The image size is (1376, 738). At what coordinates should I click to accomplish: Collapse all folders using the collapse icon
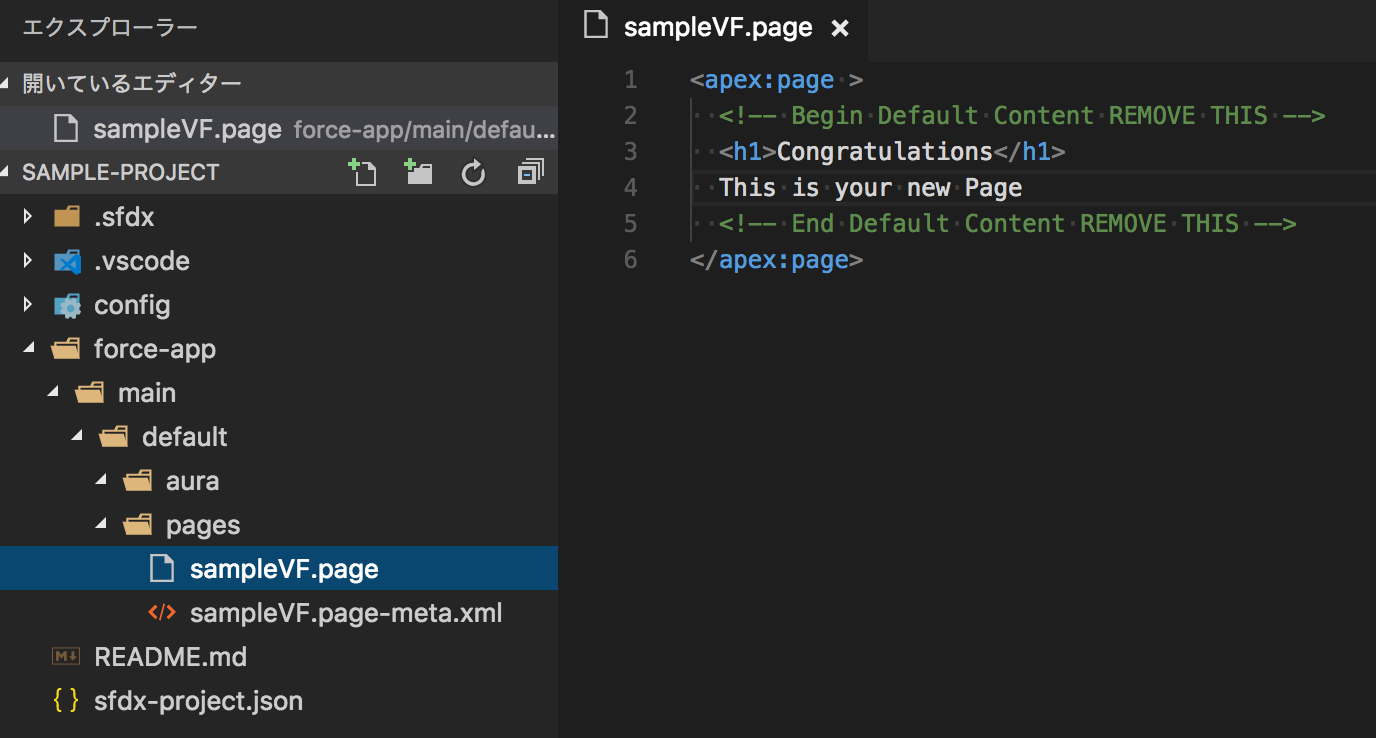pyautogui.click(x=529, y=173)
